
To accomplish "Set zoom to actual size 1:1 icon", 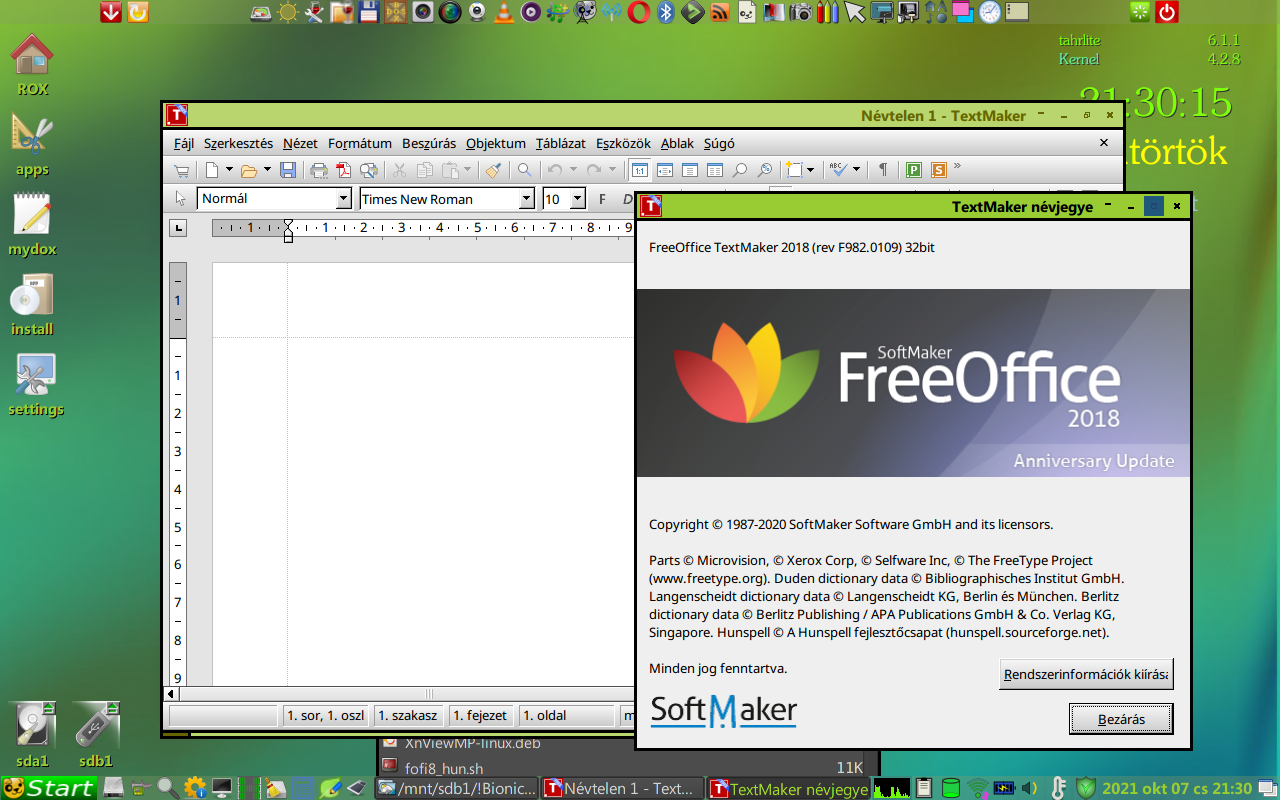I will point(639,170).
